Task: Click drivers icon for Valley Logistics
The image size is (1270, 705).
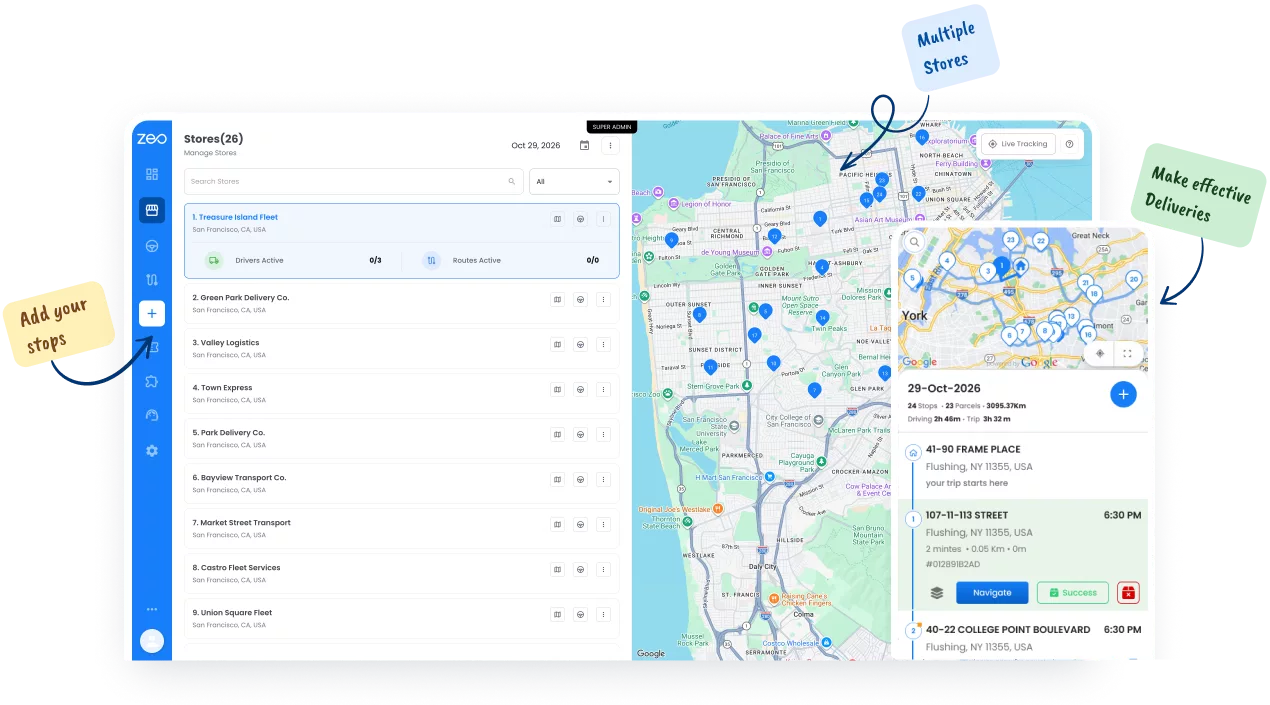Action: 580,344
